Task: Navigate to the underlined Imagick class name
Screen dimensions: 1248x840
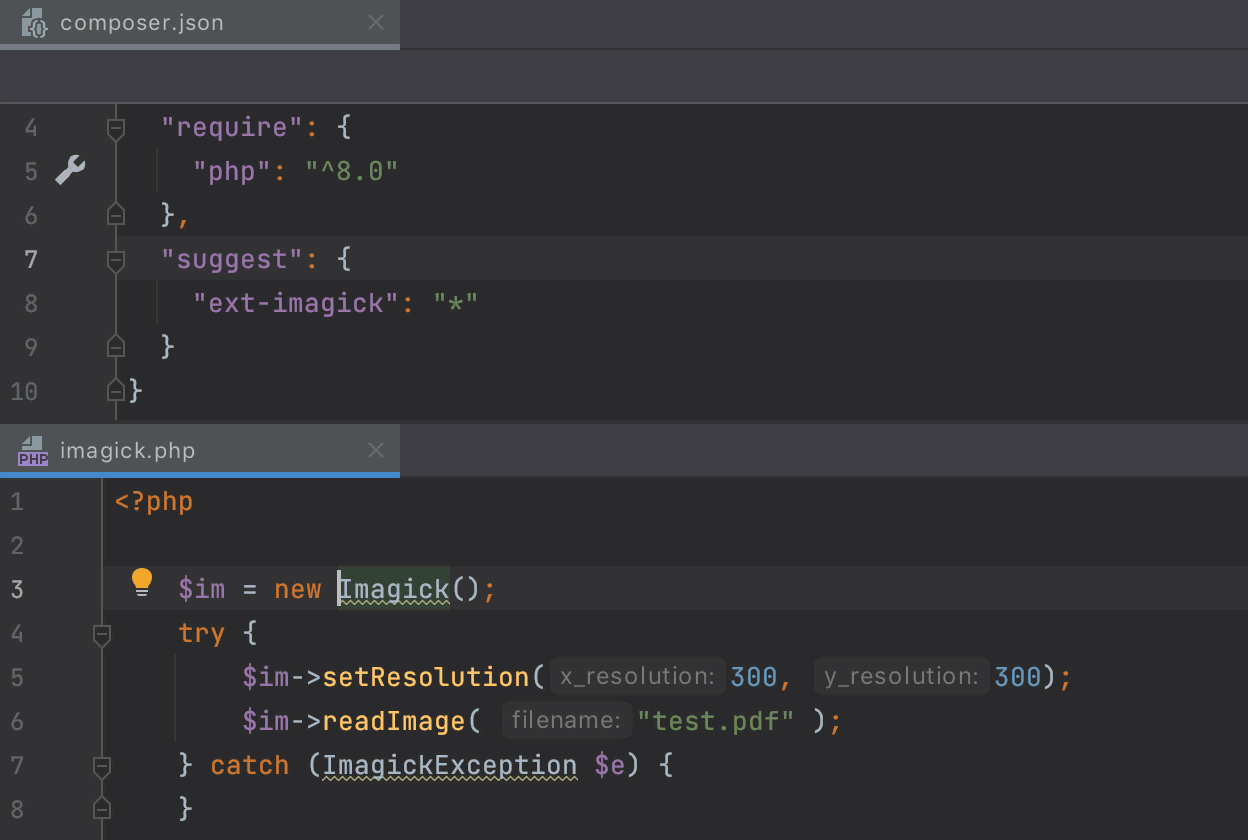Action: point(392,588)
